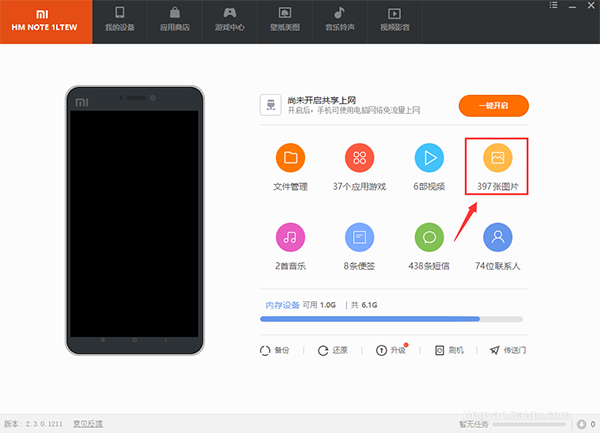Open the 音乐铃声 ringtones tab
Viewport: 600px width, 433px height.
pos(339,22)
